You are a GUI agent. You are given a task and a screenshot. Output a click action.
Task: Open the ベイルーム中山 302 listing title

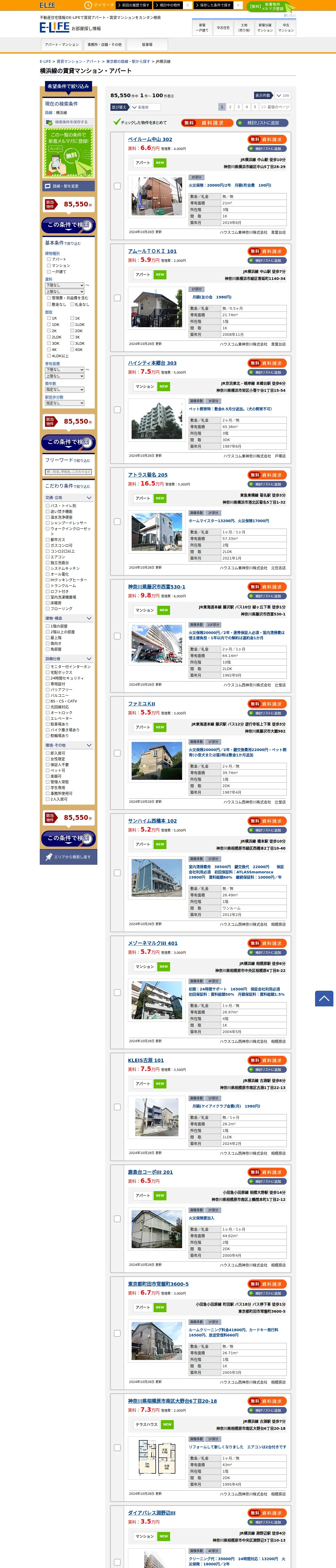click(150, 139)
